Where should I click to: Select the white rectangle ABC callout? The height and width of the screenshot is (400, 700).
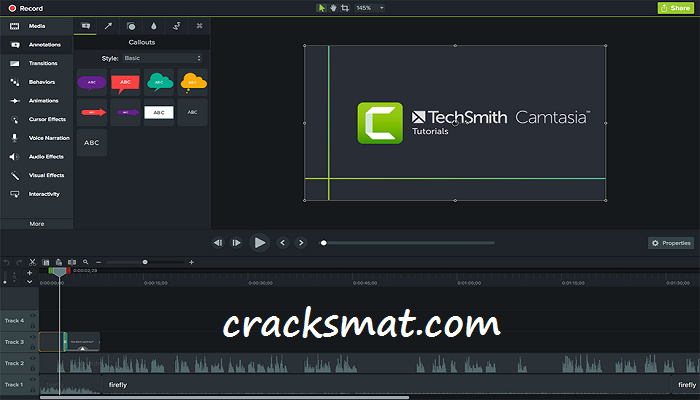(x=159, y=112)
